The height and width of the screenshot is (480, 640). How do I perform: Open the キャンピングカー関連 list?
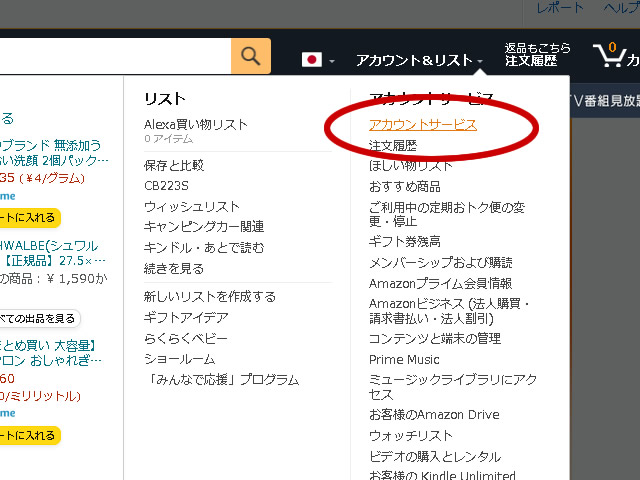point(204,227)
